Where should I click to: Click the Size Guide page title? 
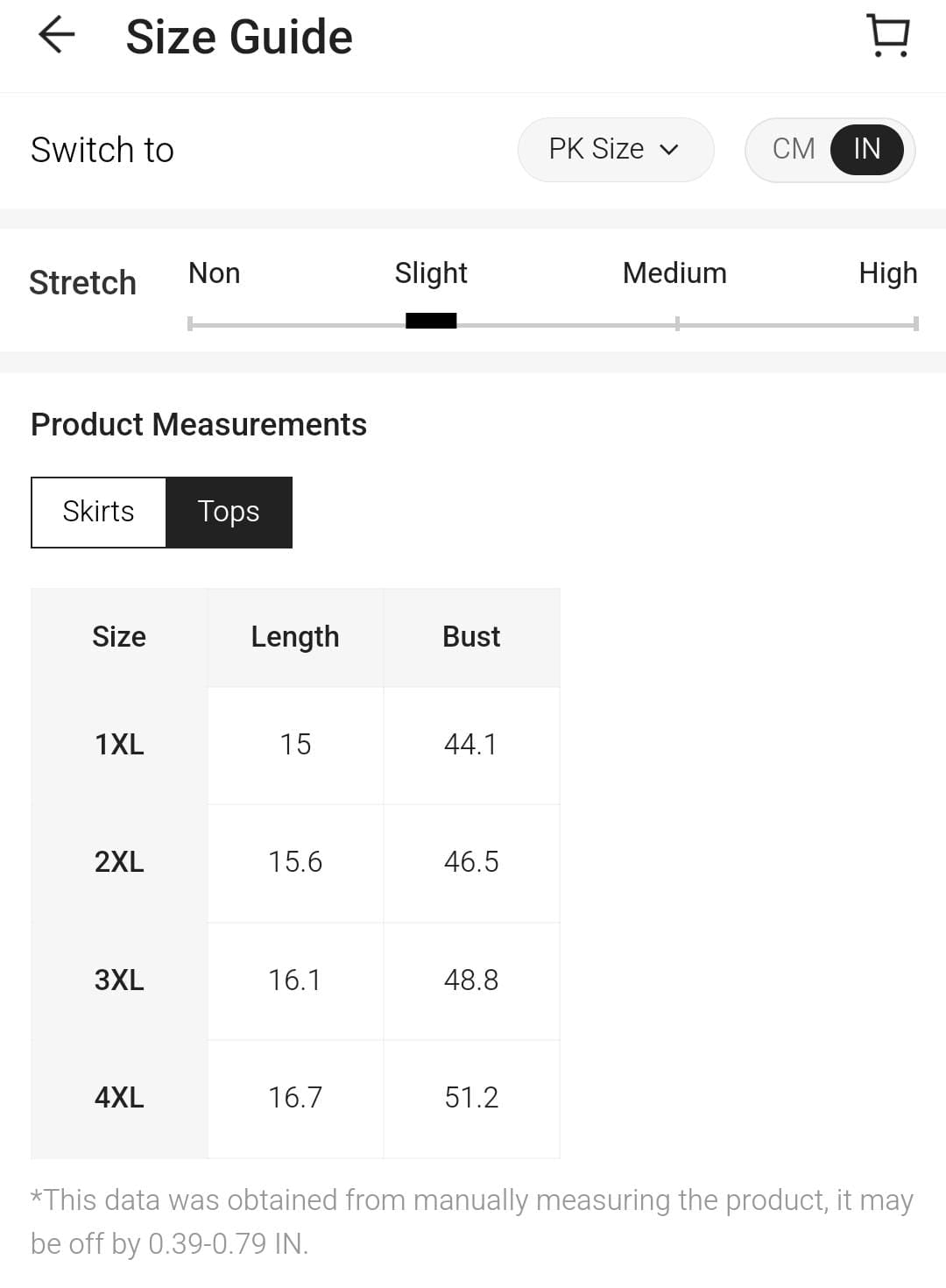click(239, 37)
